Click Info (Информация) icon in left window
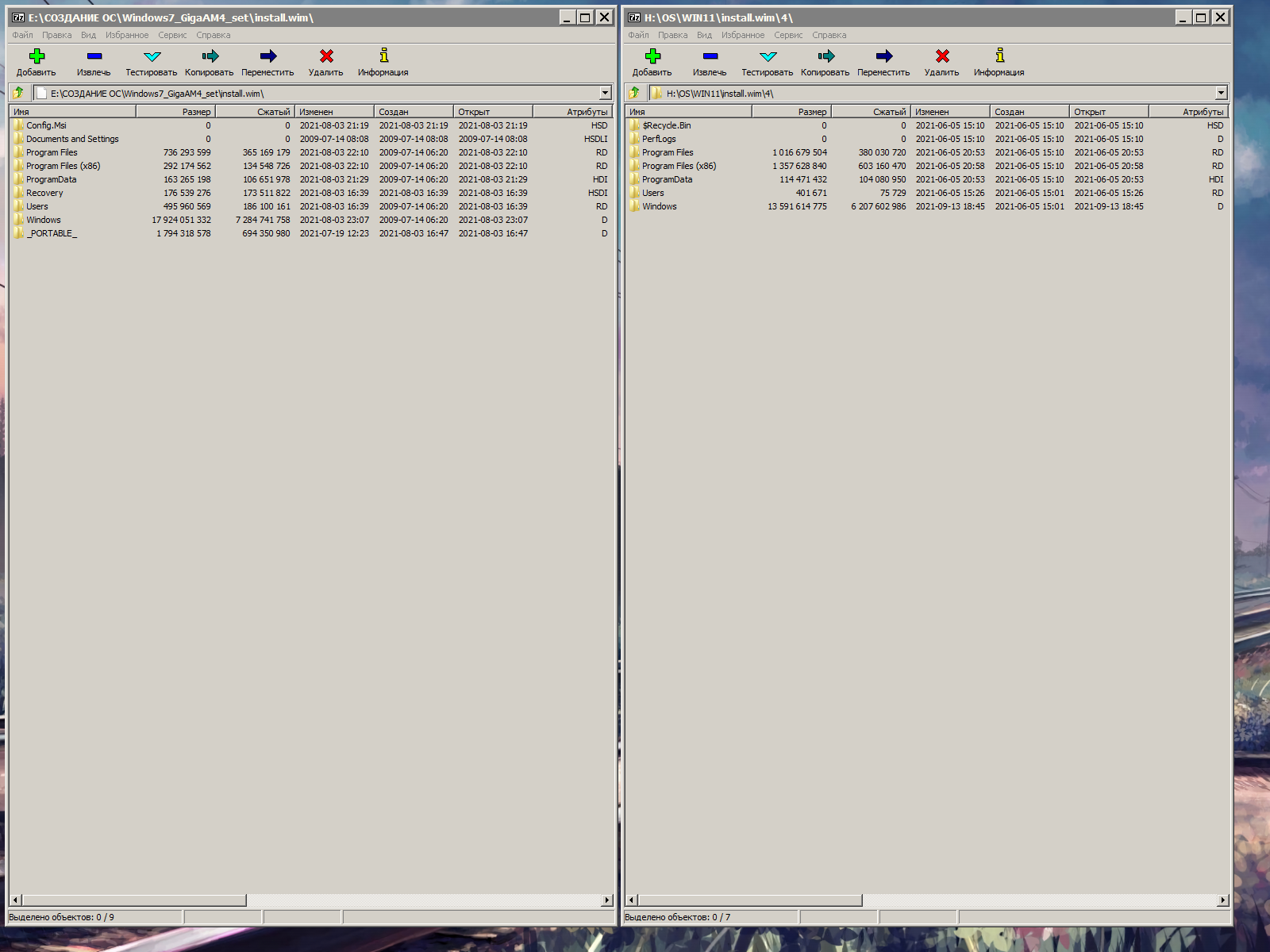Viewport: 1270px width, 952px height. (x=383, y=56)
